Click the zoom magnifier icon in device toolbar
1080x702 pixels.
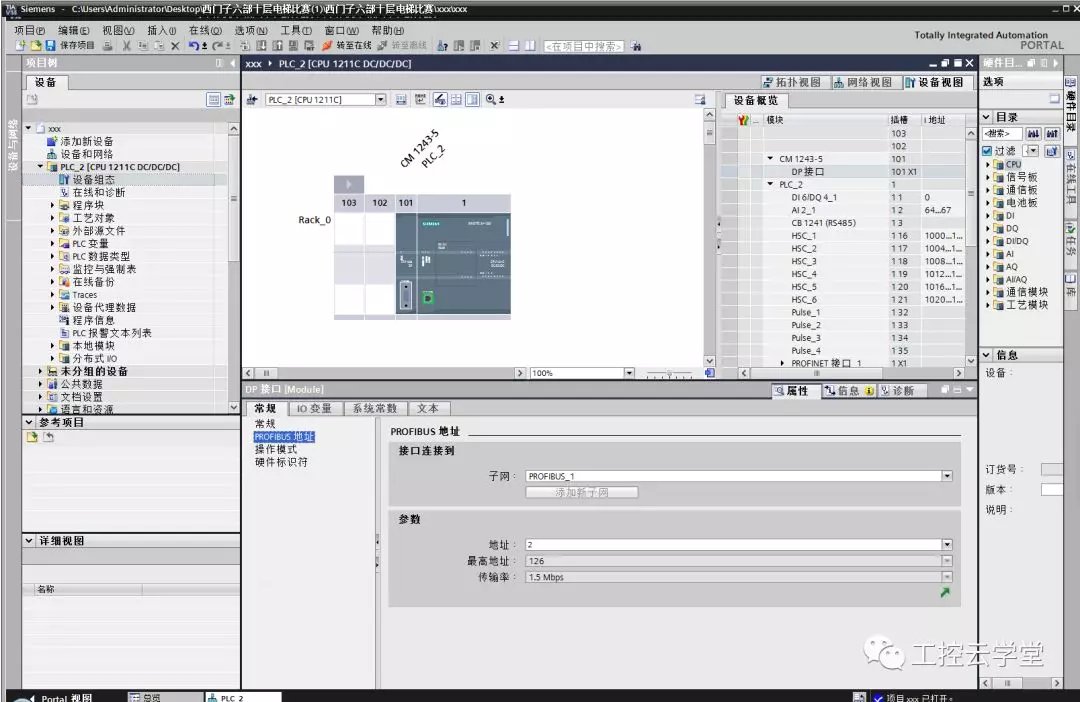[491, 100]
